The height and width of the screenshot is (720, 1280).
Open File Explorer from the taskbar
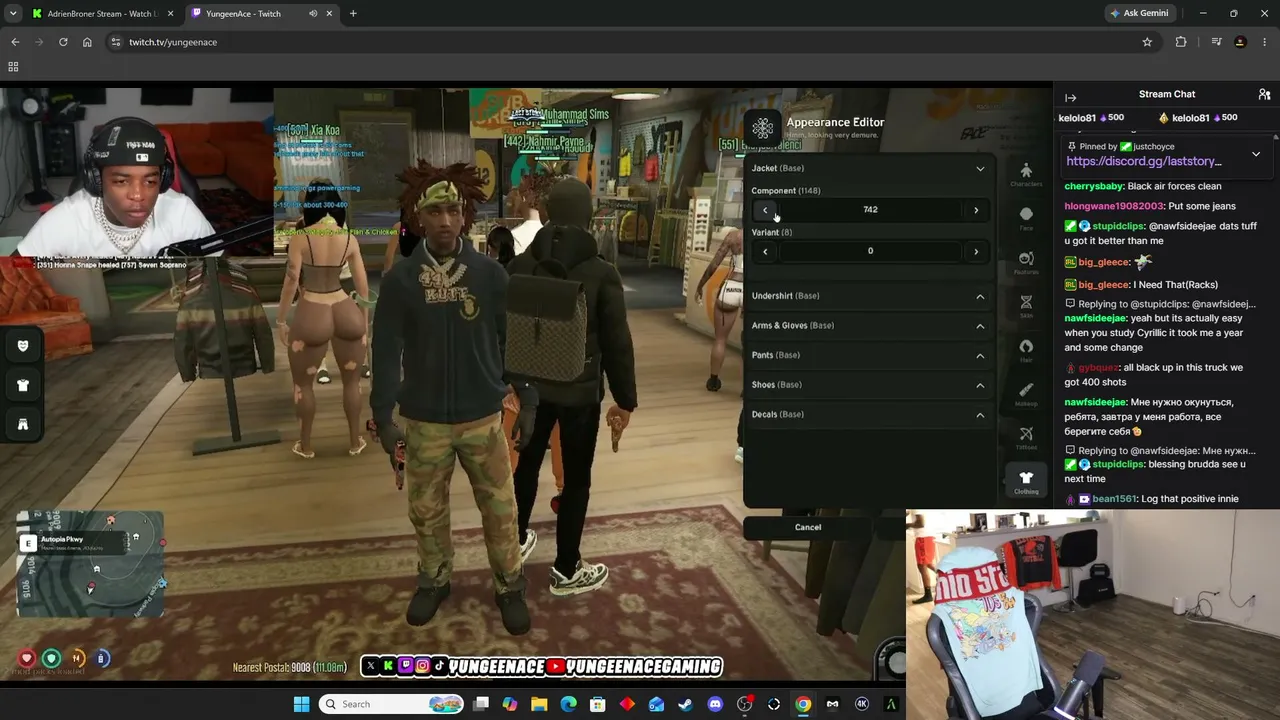(539, 704)
